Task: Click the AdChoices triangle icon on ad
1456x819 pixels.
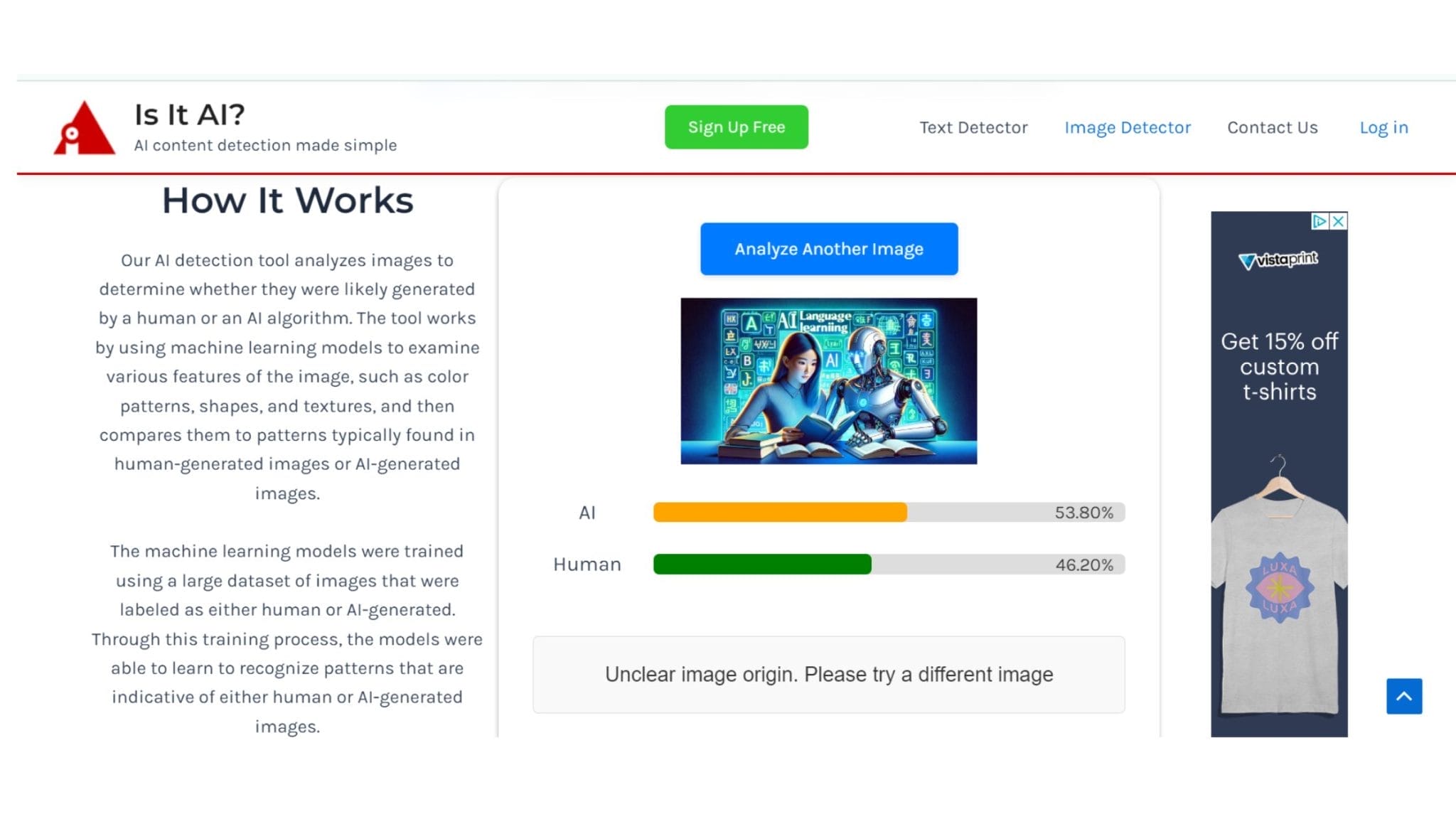Action: [x=1319, y=221]
